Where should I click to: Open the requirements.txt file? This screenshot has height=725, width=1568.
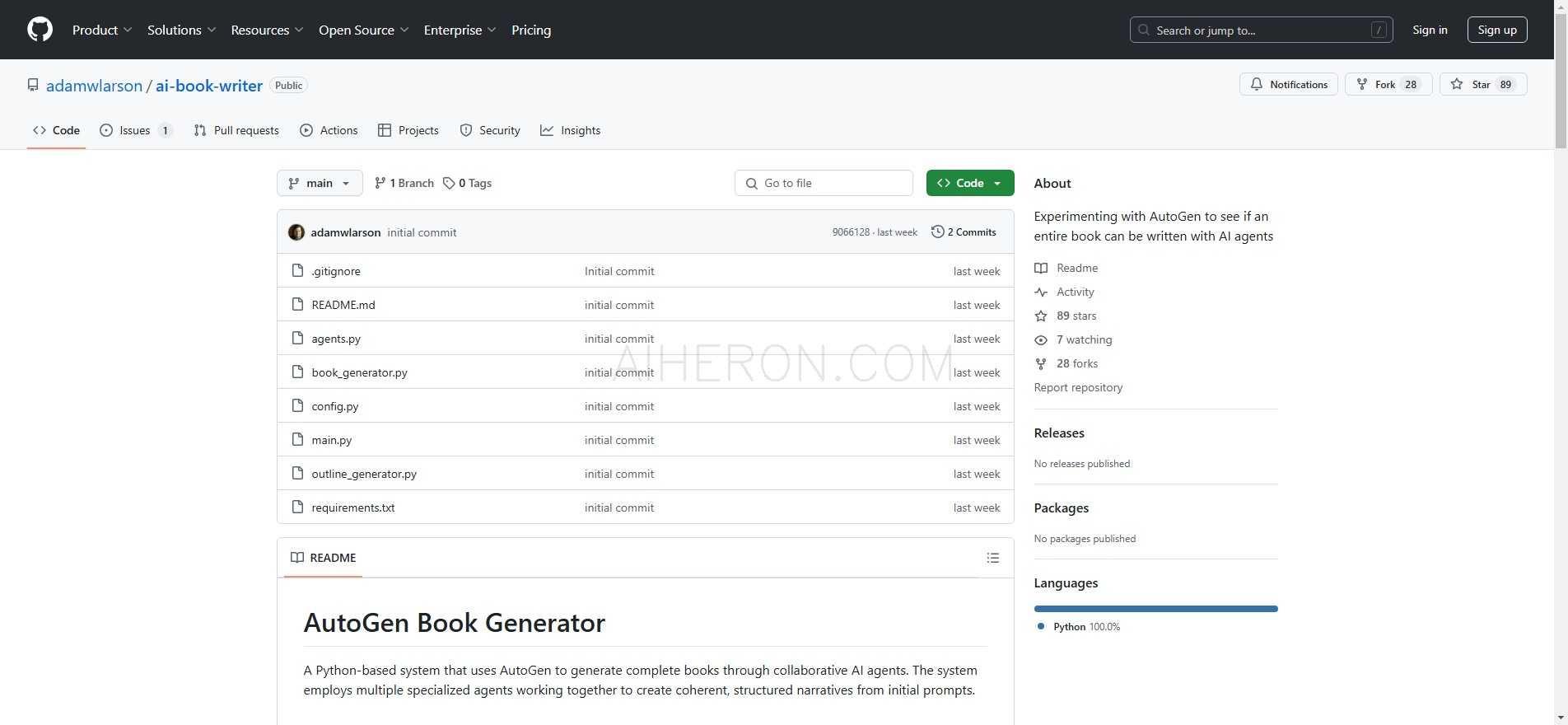353,507
